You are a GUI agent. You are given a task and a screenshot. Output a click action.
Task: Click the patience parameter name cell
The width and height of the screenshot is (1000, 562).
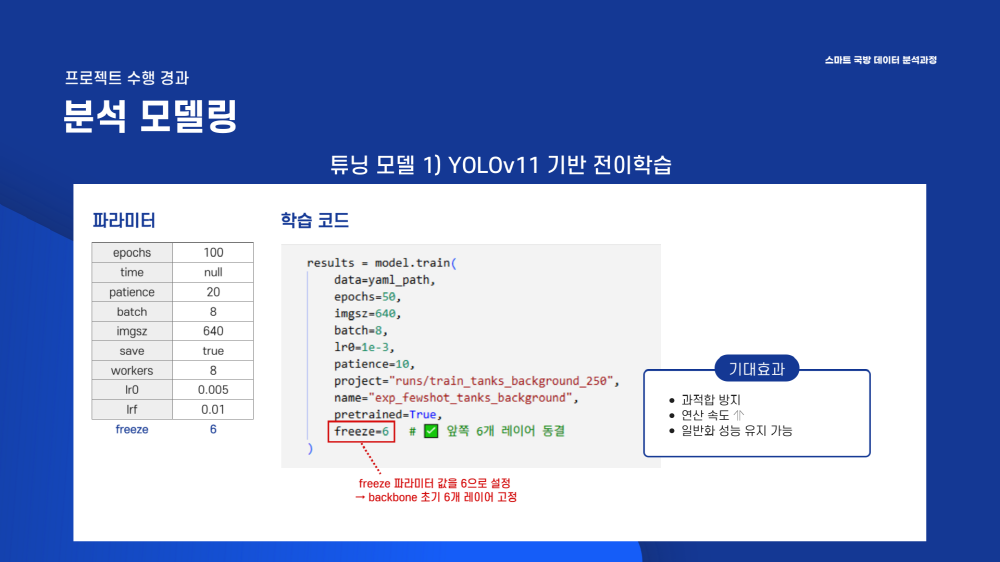(132, 292)
